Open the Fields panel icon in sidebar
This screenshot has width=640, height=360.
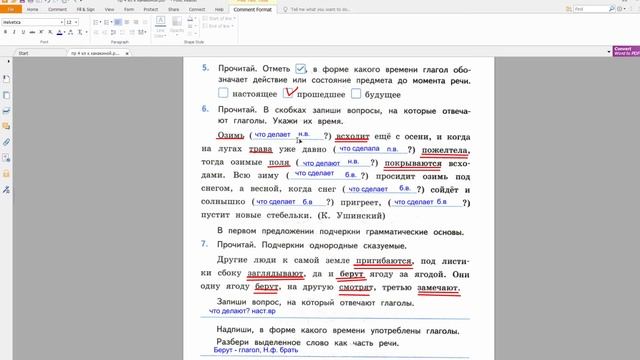[6, 158]
